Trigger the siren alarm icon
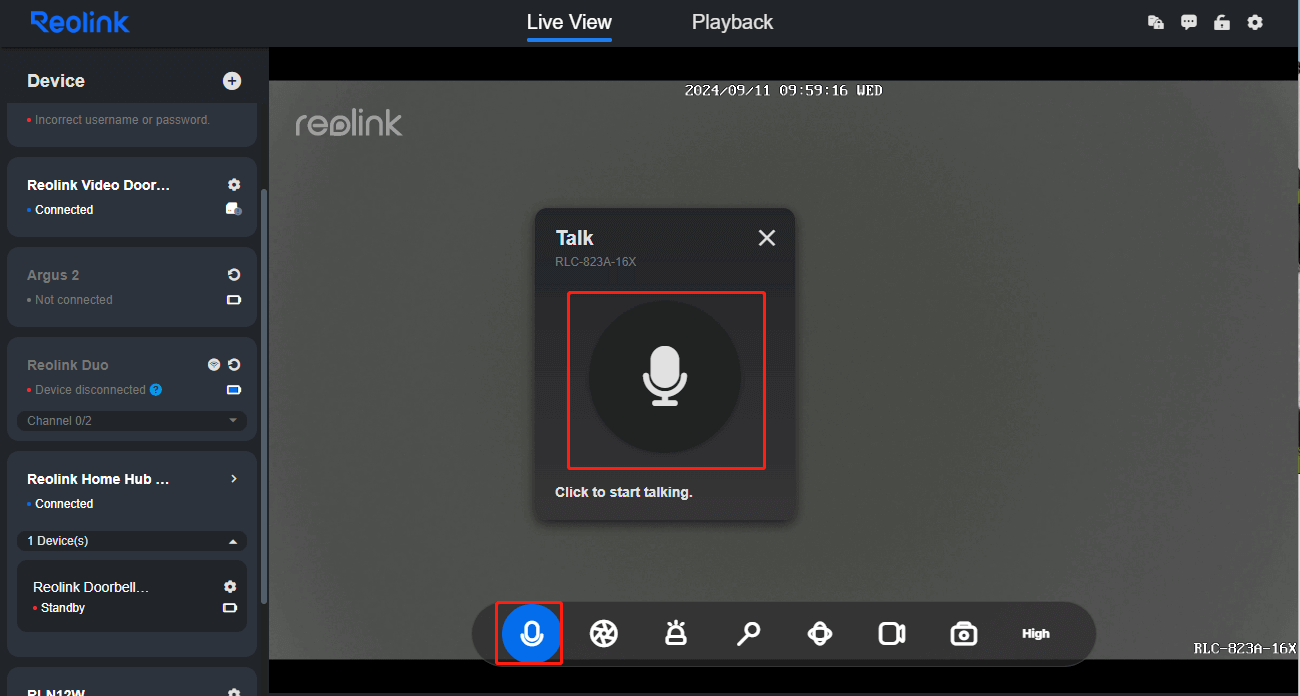Image resolution: width=1300 pixels, height=696 pixels. pyautogui.click(x=676, y=633)
